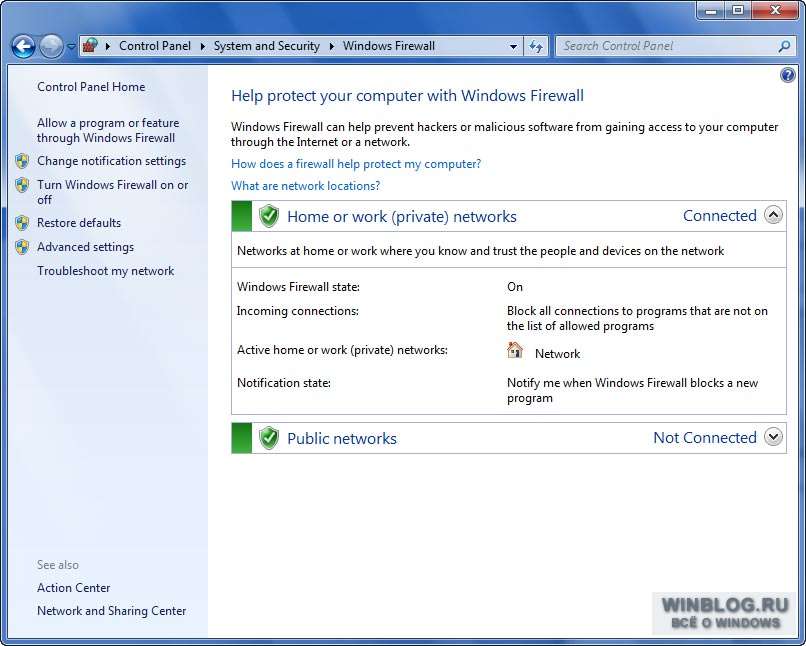The width and height of the screenshot is (806, 646).
Task: Open 'What are network locations?' link
Action: point(305,186)
